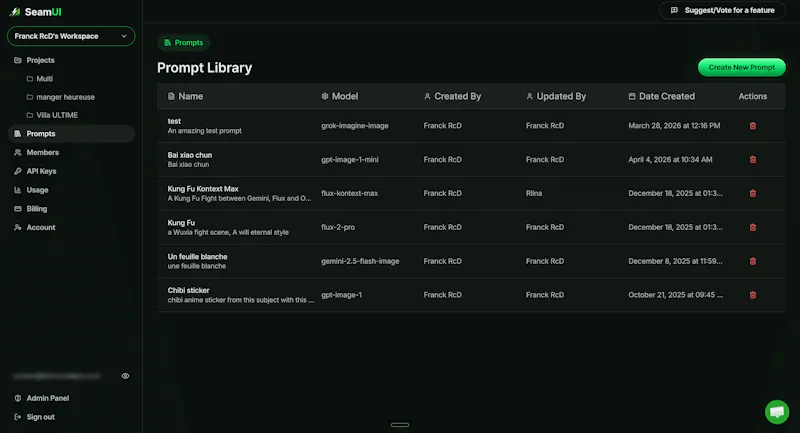Click the Prompts breadcrumb pill
This screenshot has height=433, width=800.
[184, 43]
